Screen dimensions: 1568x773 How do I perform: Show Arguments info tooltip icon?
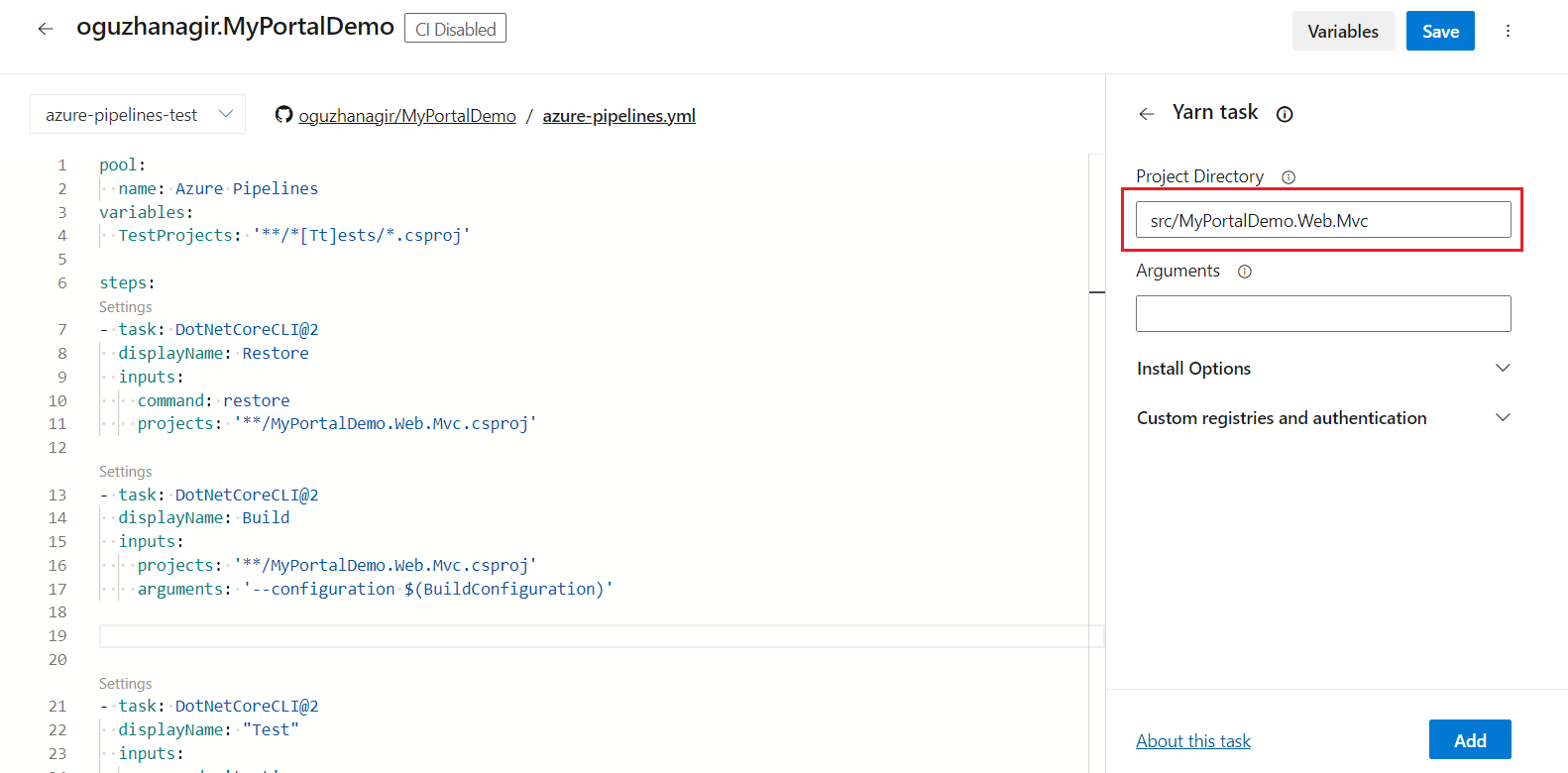(1245, 272)
